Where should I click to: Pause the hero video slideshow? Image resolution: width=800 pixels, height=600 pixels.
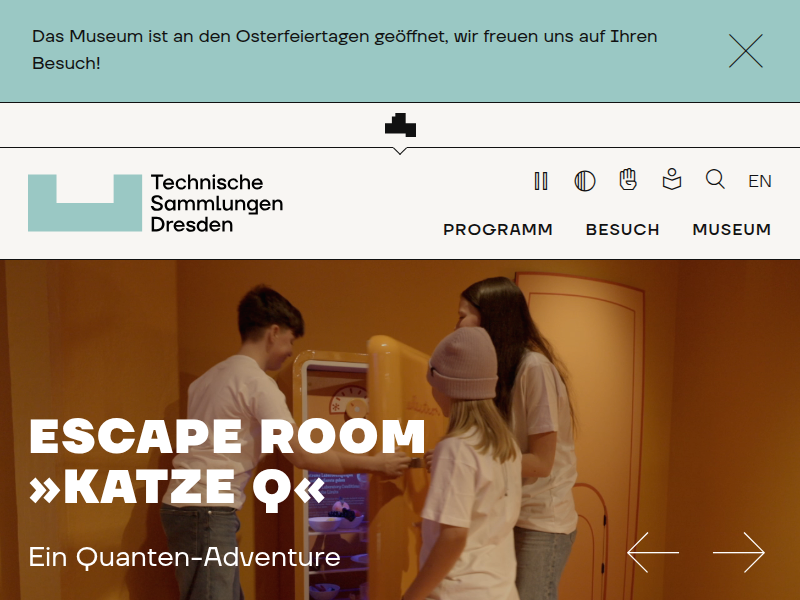(541, 181)
